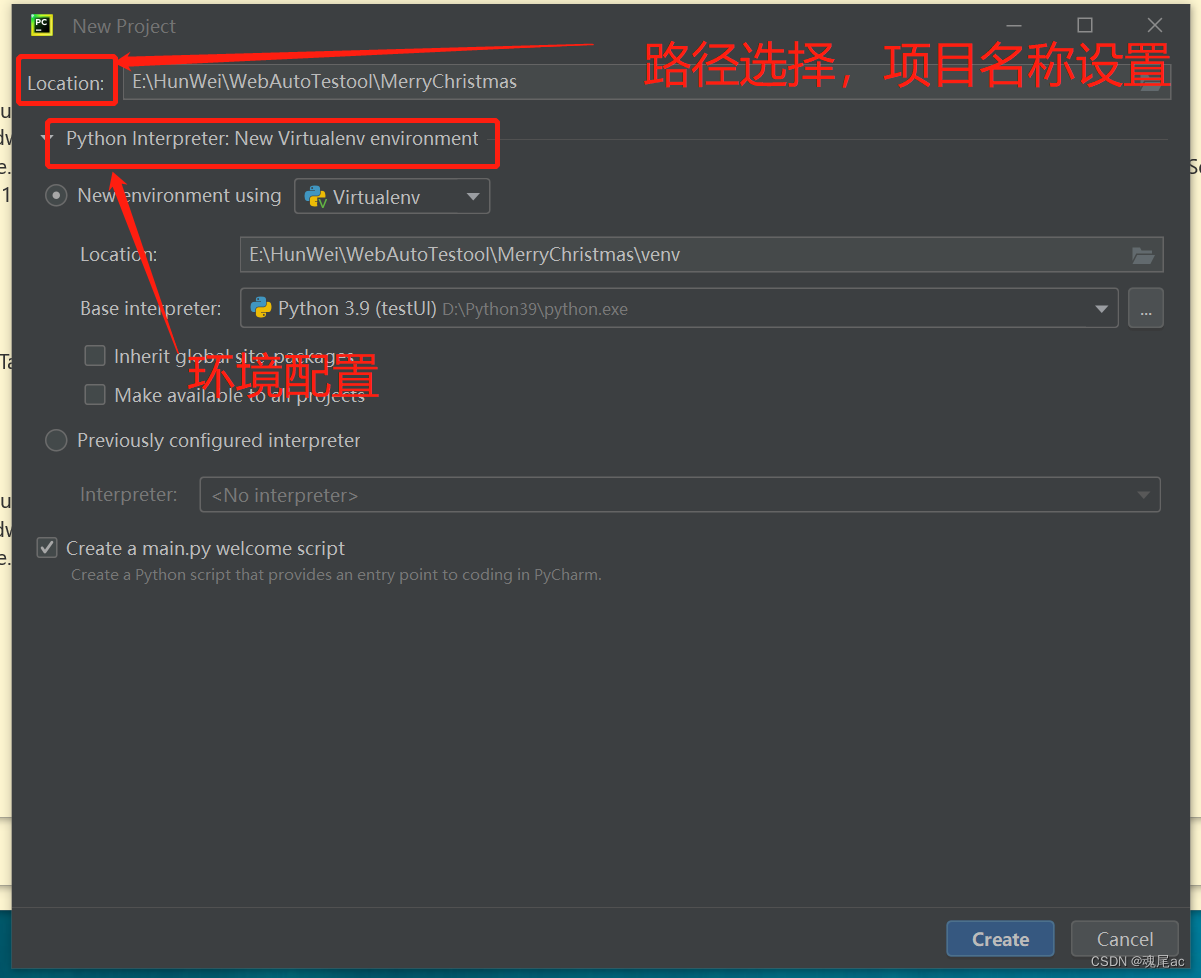The width and height of the screenshot is (1201, 978).
Task: Click the Create button
Action: (x=1000, y=939)
